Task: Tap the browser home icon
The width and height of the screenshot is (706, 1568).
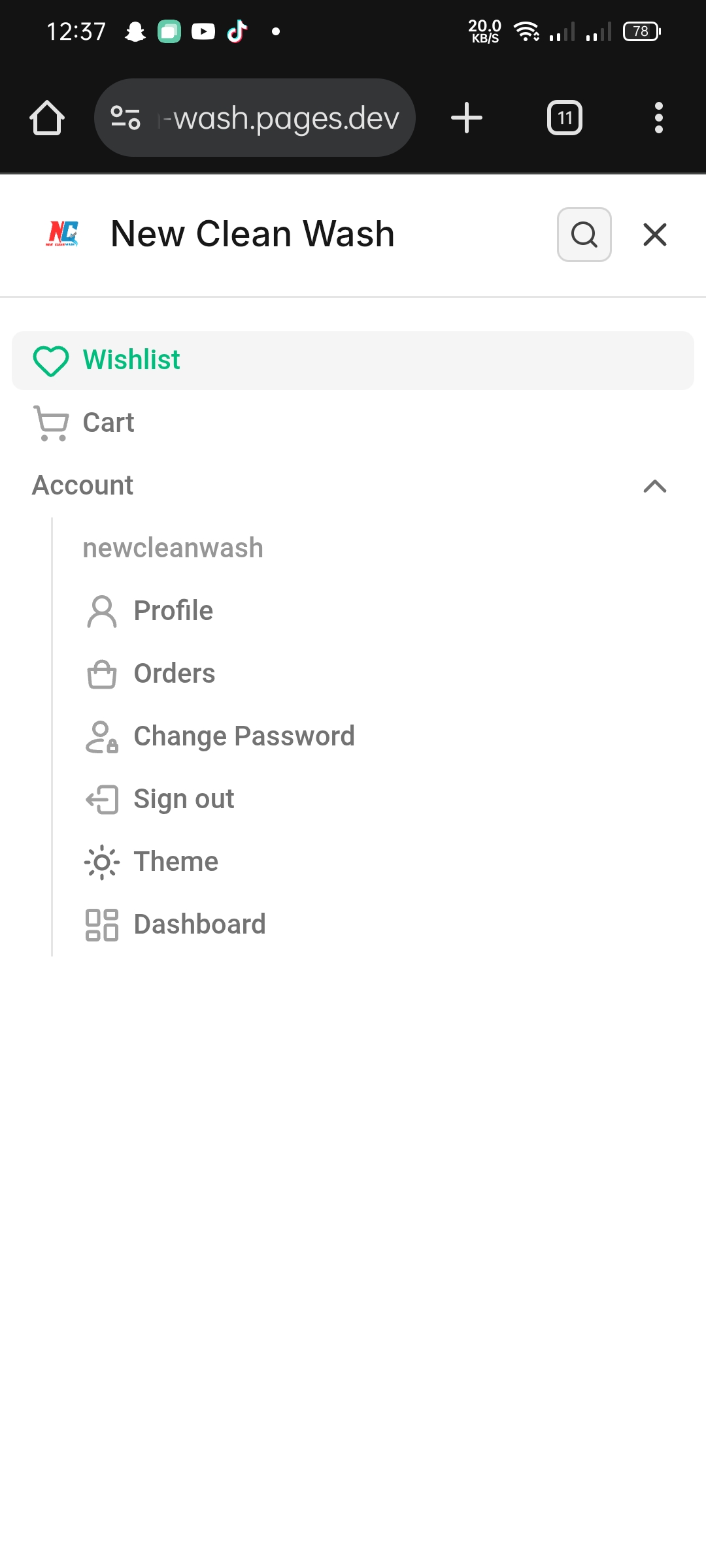Action: 47,118
